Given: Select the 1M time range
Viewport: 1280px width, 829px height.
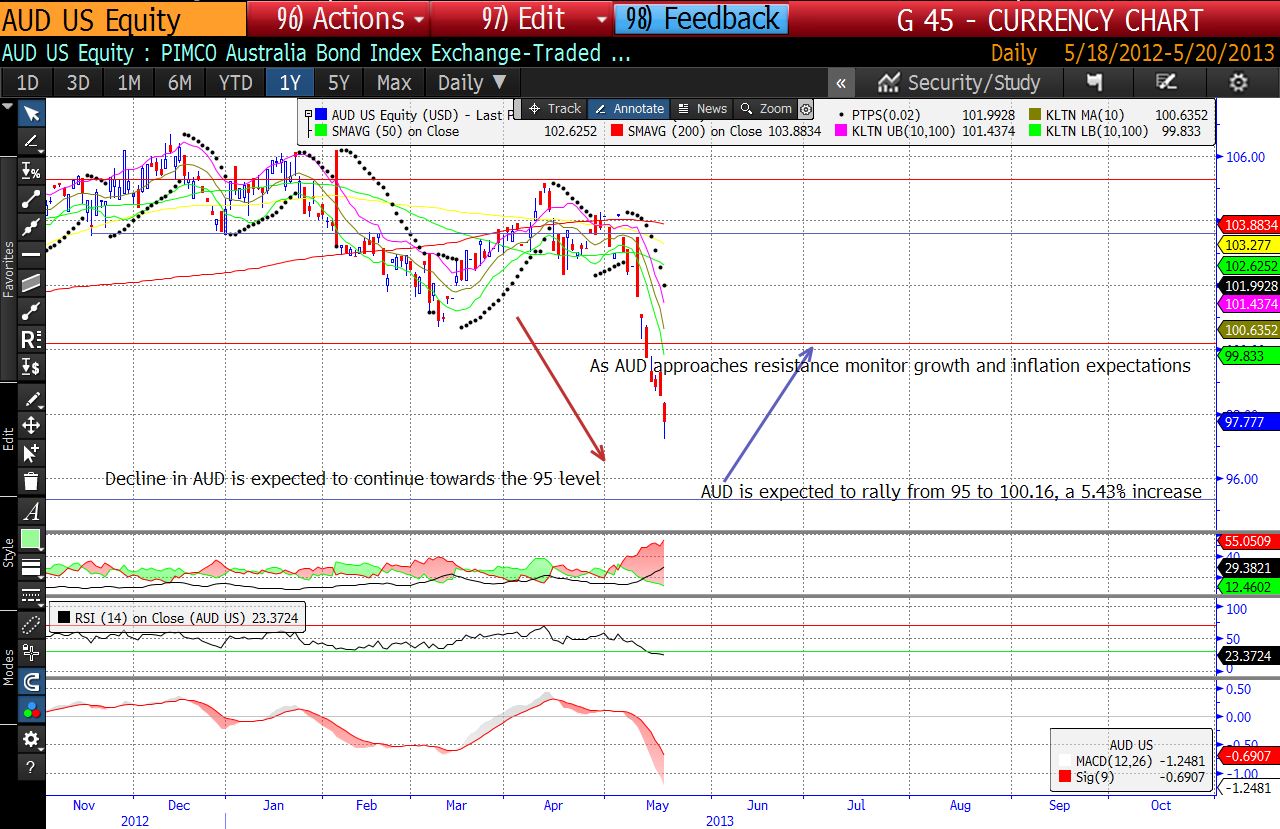Looking at the screenshot, I should [129, 83].
